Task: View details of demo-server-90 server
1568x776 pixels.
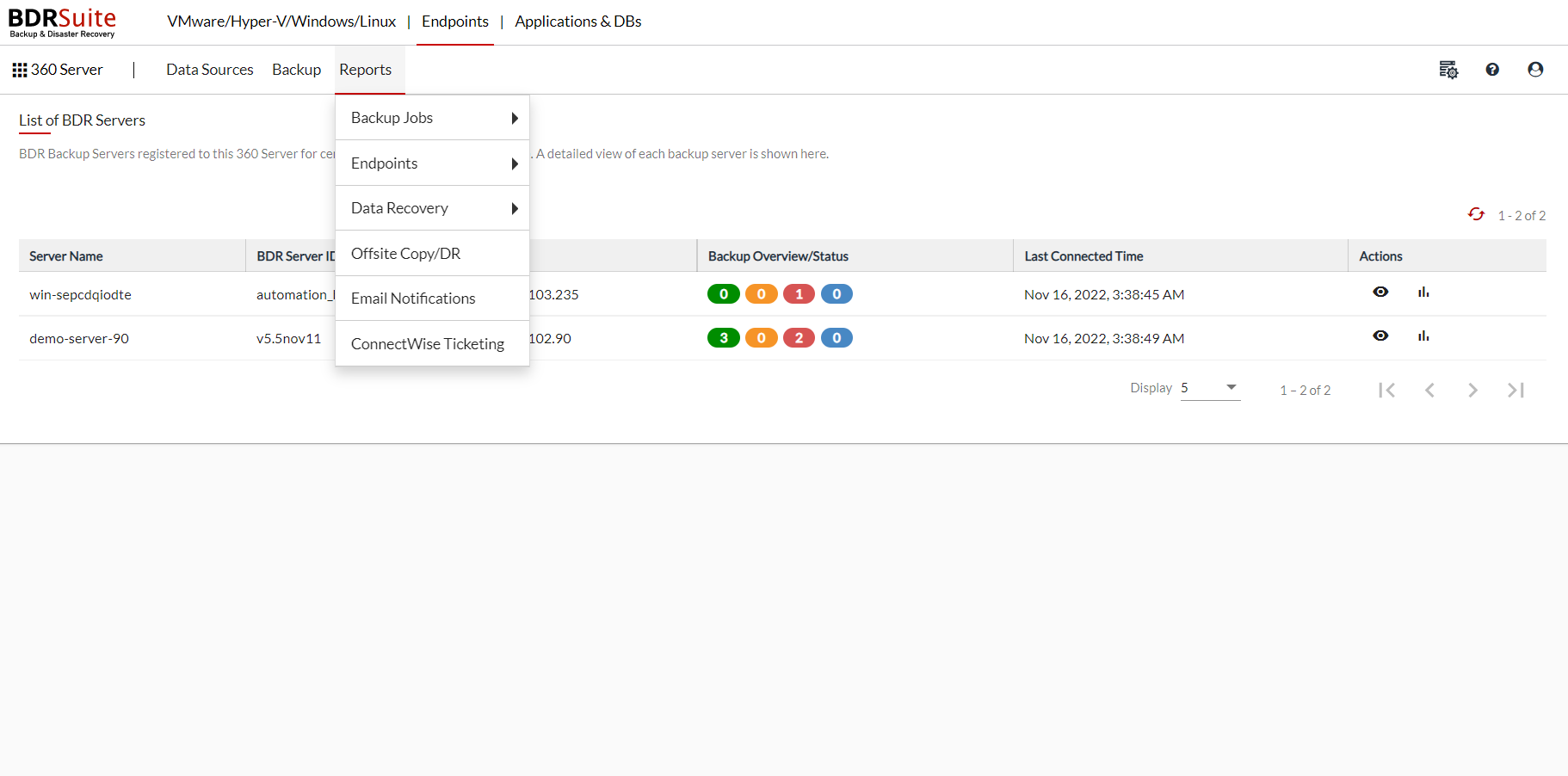Action: [x=1380, y=336]
